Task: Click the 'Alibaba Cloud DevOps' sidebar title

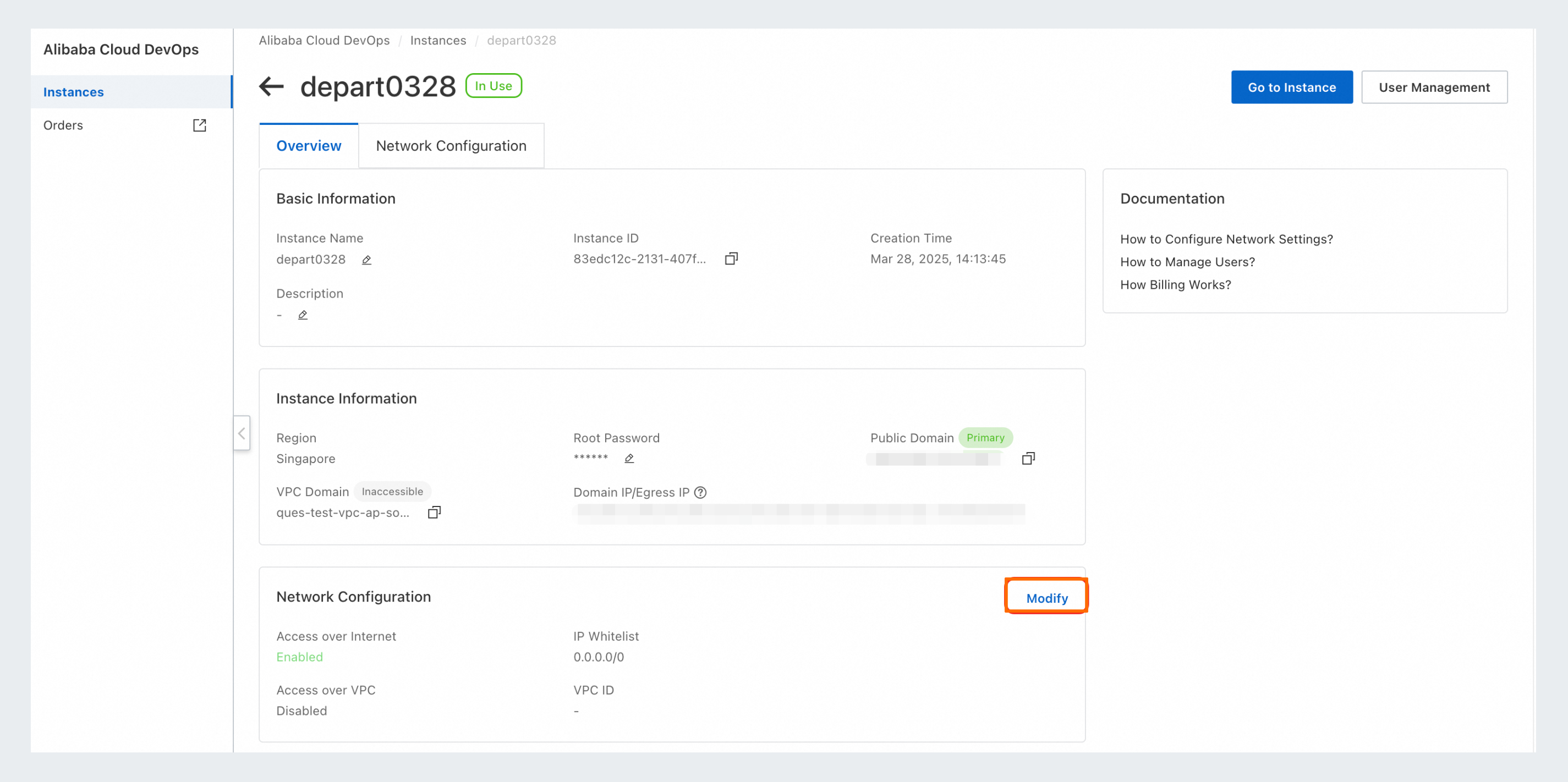Action: (120, 49)
